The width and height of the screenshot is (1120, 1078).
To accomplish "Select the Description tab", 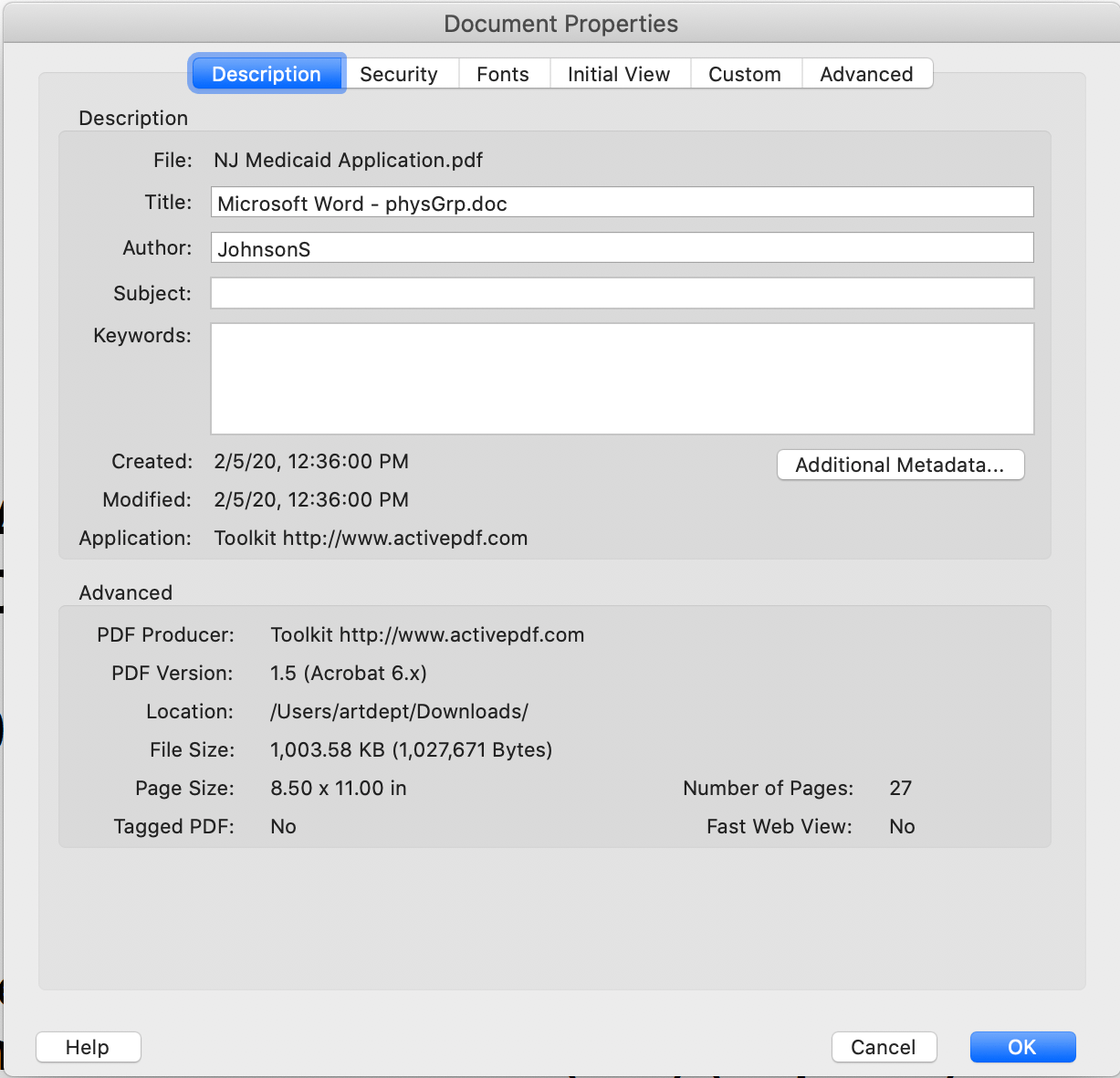I will 267,74.
